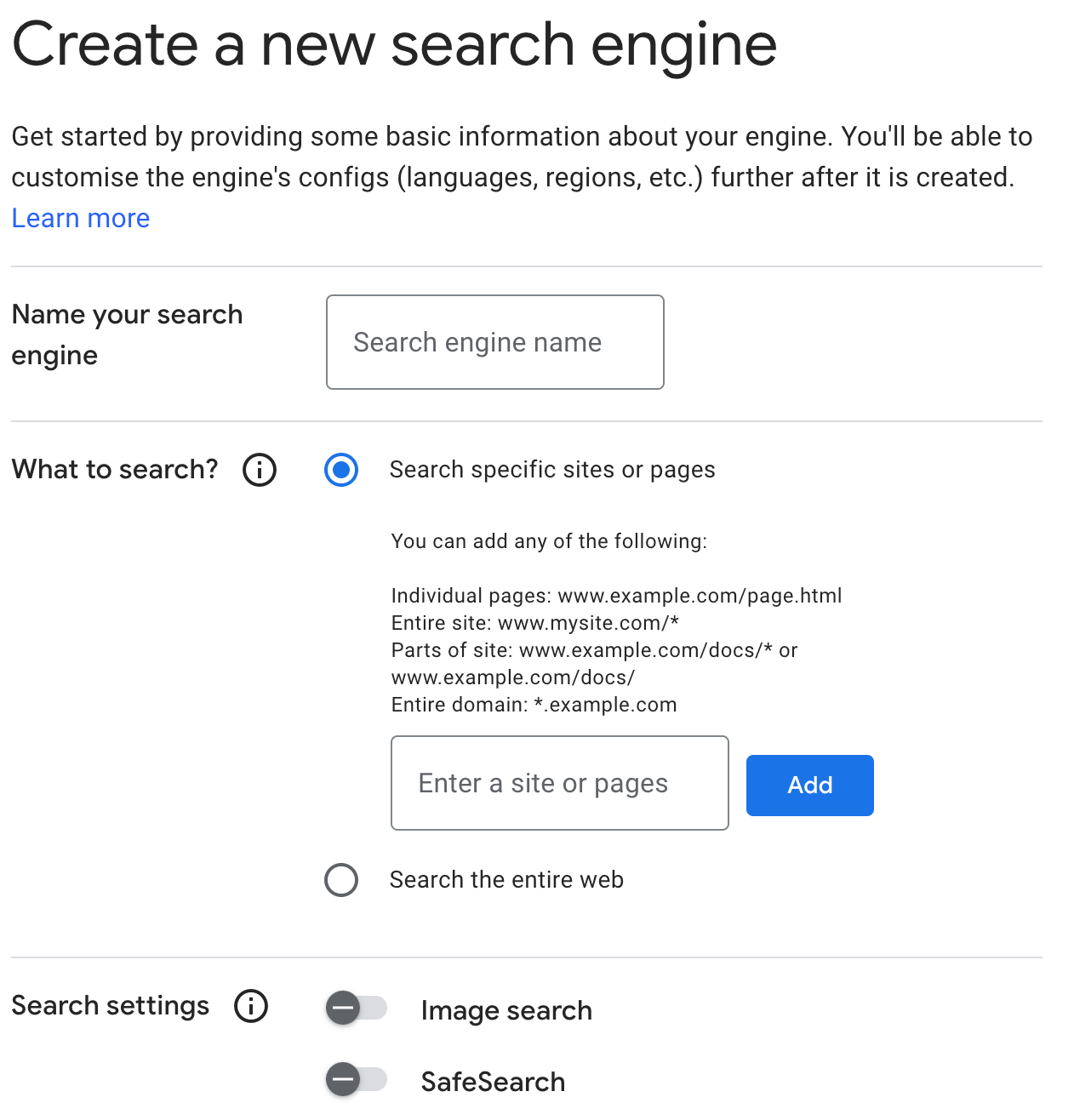Click the "You can add any of the following" text
This screenshot has height=1120, width=1074.
pyautogui.click(x=549, y=541)
